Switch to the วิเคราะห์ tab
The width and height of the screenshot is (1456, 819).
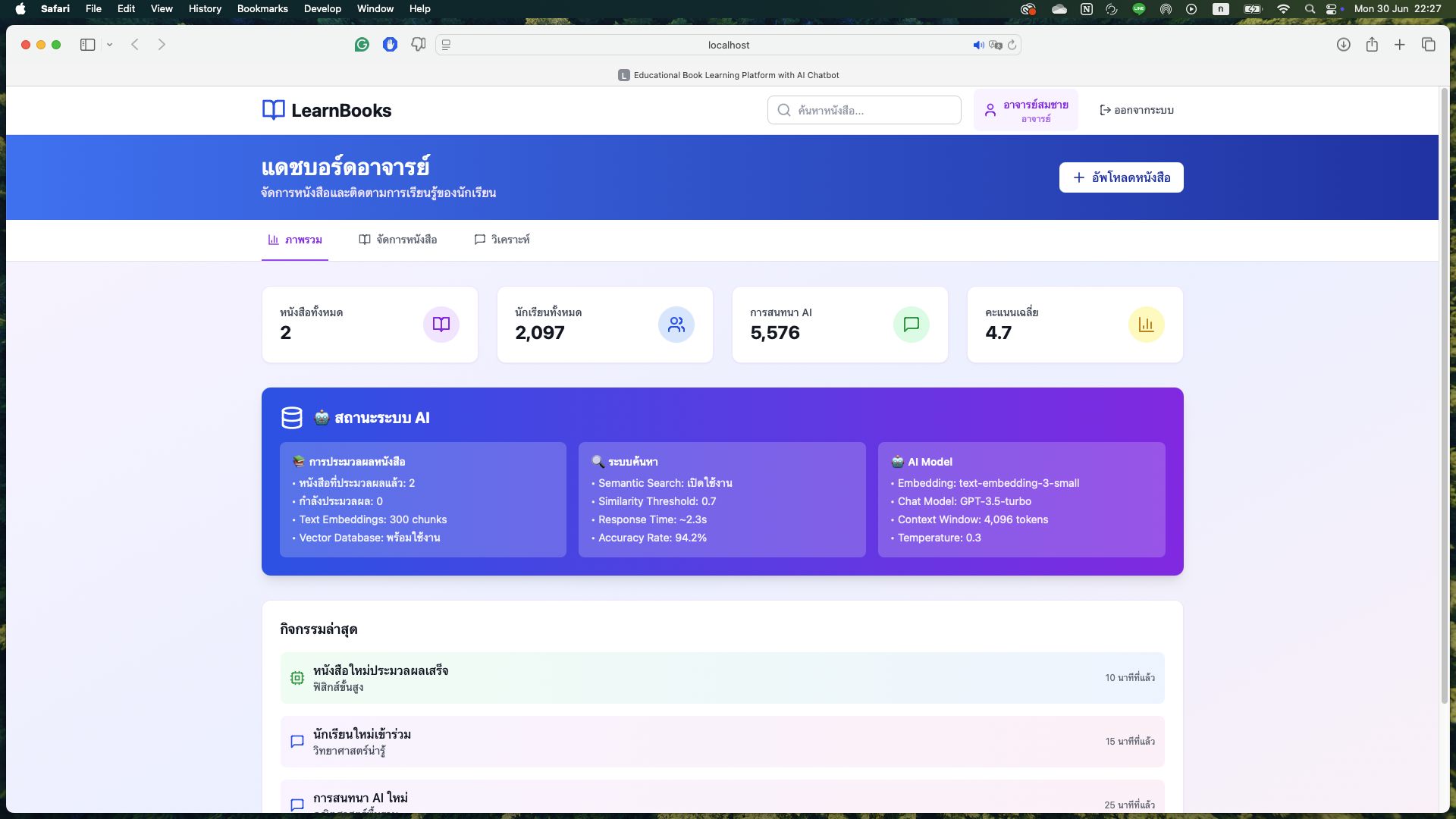point(502,240)
